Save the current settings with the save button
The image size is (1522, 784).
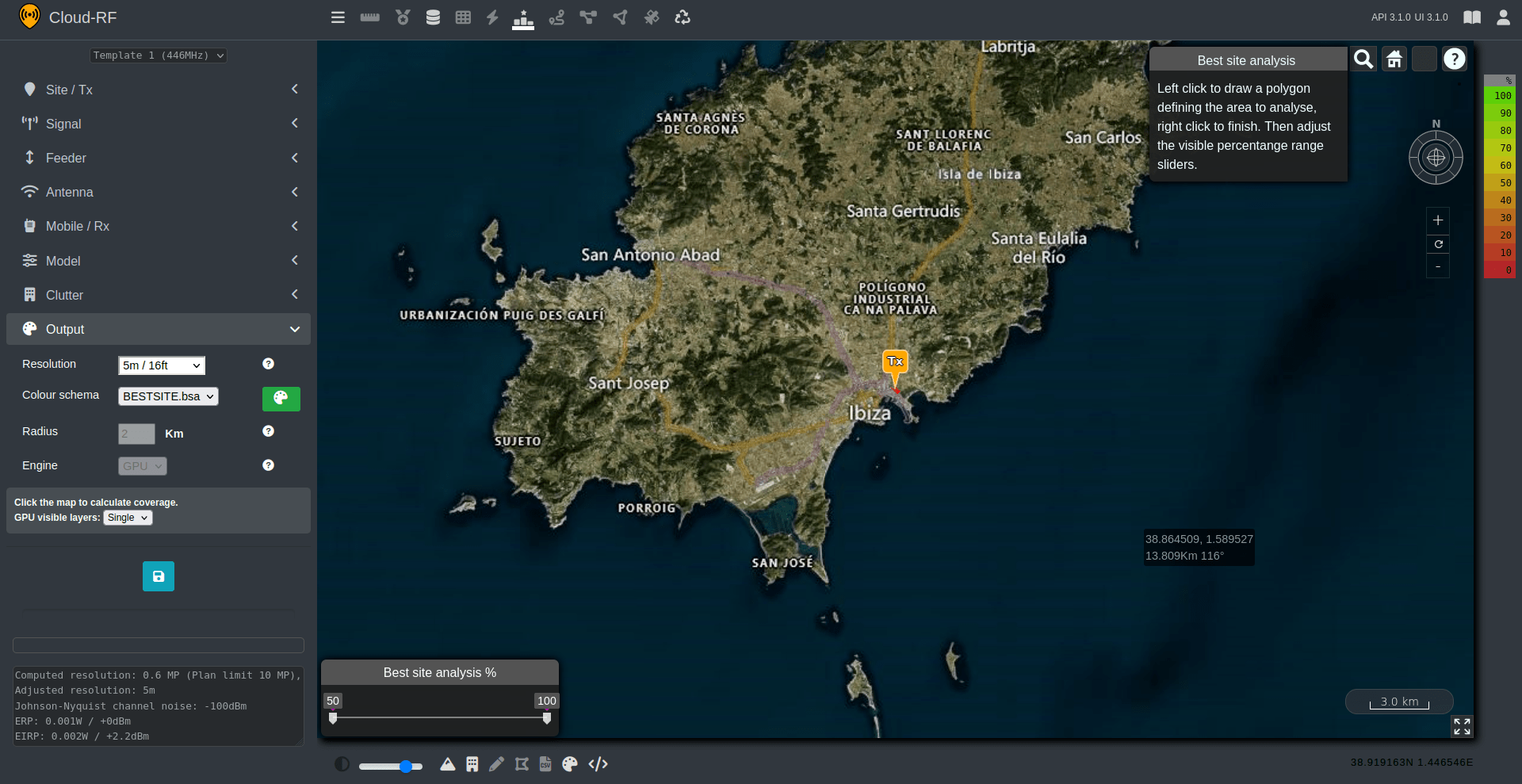tap(158, 576)
